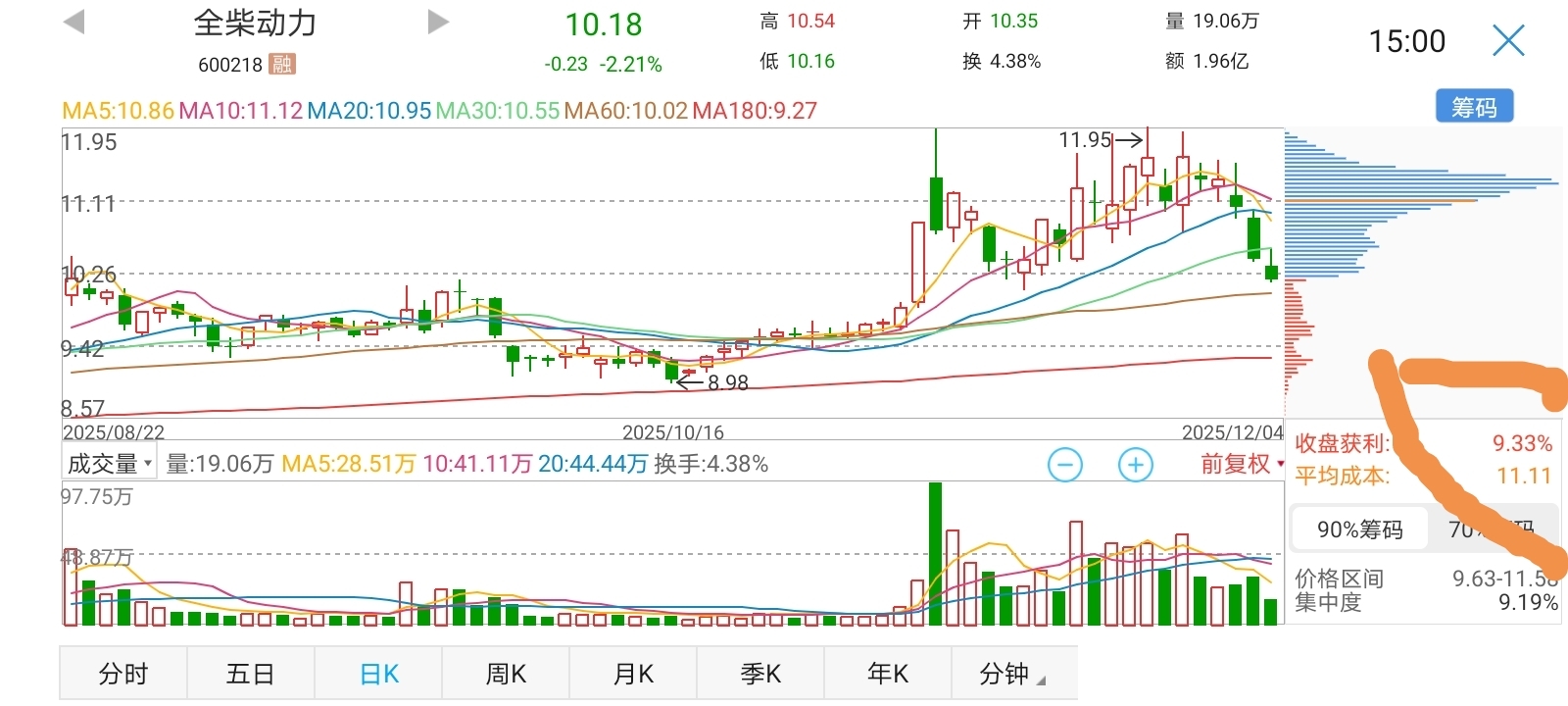The height and width of the screenshot is (706, 1568).
Task: Select the 季K tab
Action: click(760, 674)
